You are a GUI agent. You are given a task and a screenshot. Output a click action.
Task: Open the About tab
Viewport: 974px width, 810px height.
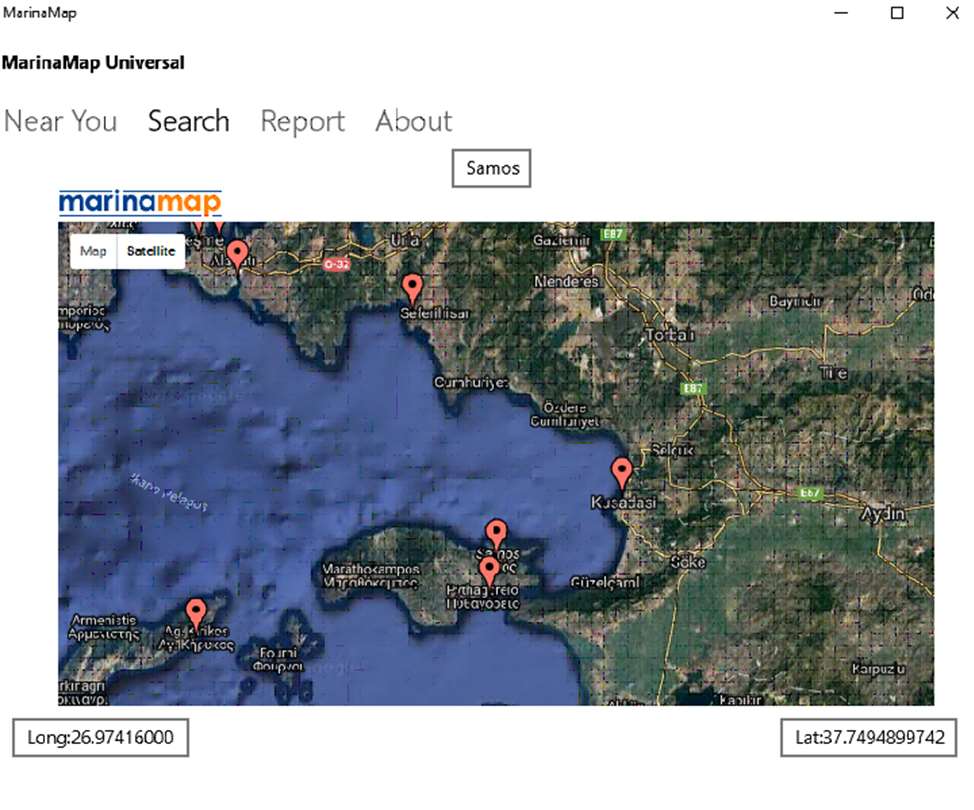click(414, 121)
